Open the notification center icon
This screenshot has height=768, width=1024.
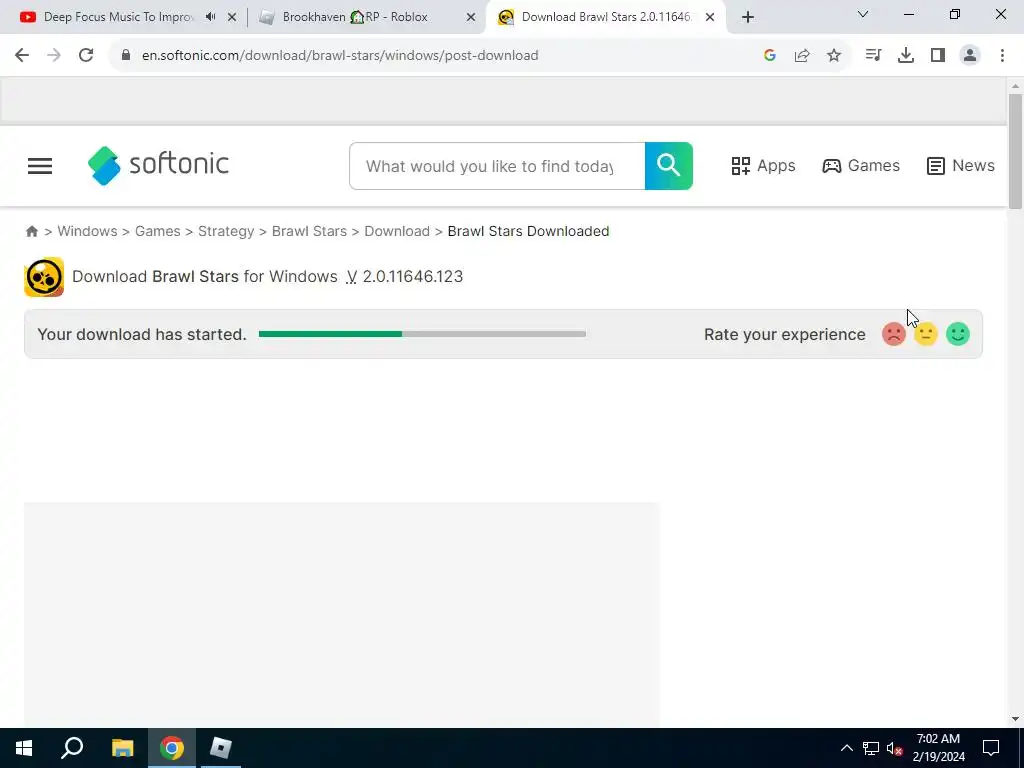click(991, 748)
